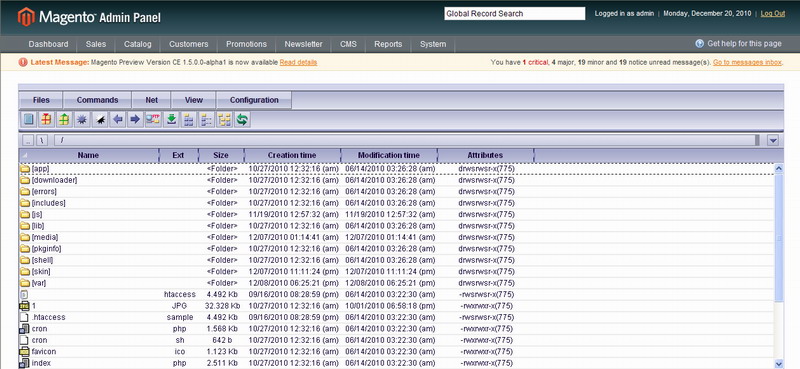Viewport: 800px width, 369px height.
Task: Open the CMS navigation menu
Action: tap(348, 44)
